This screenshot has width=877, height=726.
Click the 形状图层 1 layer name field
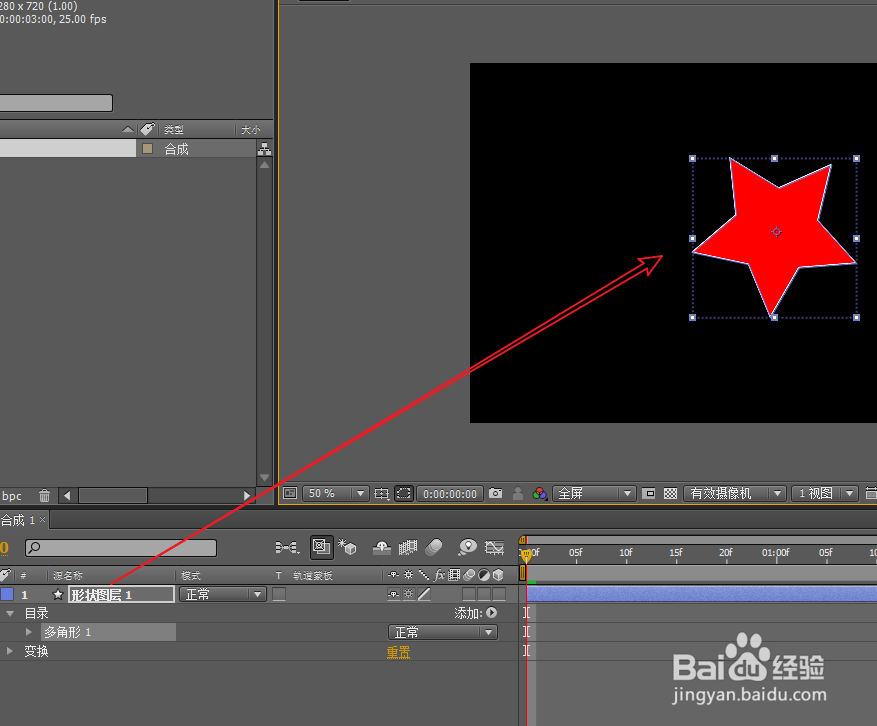click(121, 595)
